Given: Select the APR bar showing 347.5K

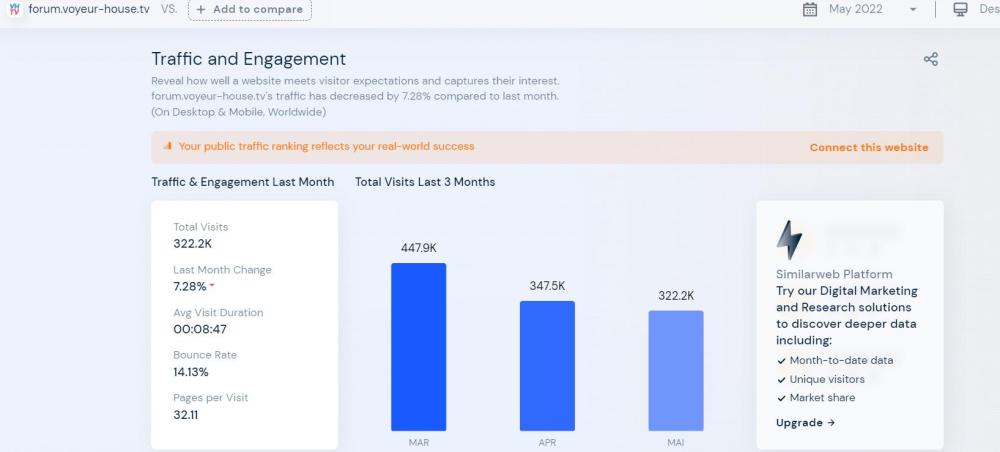Looking at the screenshot, I should tap(547, 365).
